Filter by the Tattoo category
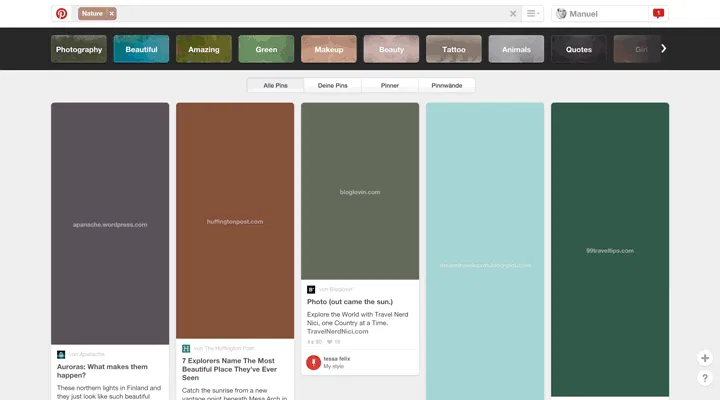 [454, 49]
